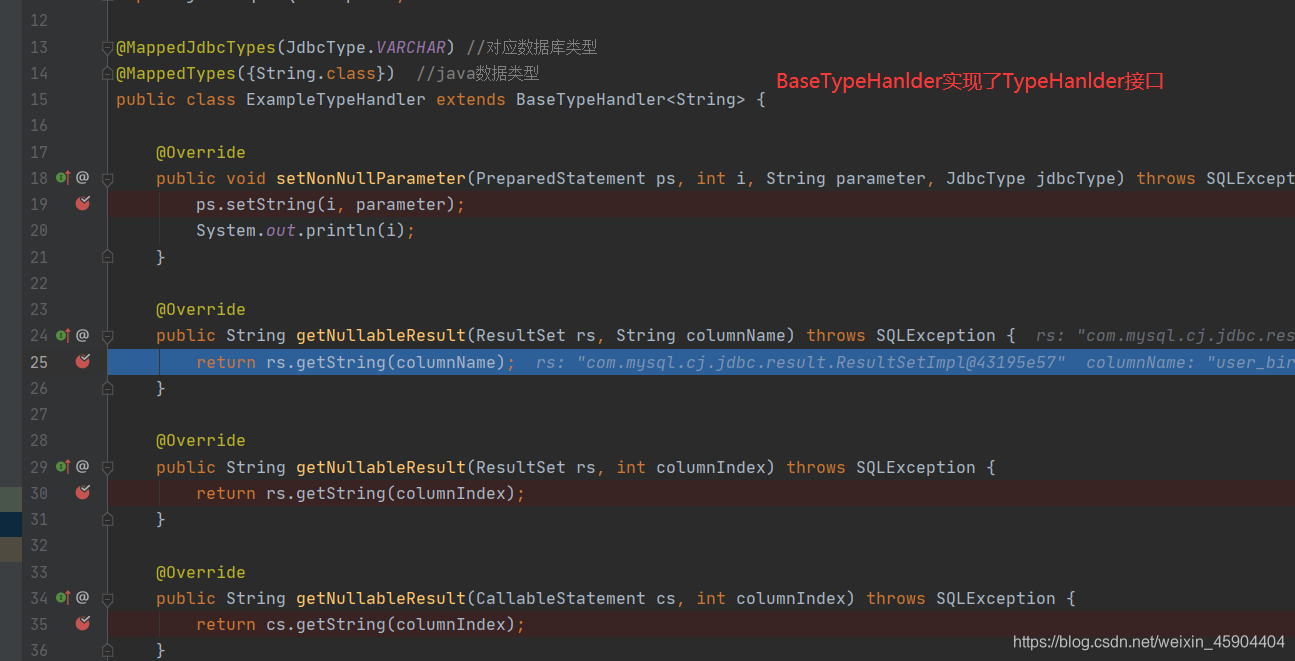This screenshot has height=661, width=1295.
Task: Click the closing fold marker on line 31
Action: (107, 519)
